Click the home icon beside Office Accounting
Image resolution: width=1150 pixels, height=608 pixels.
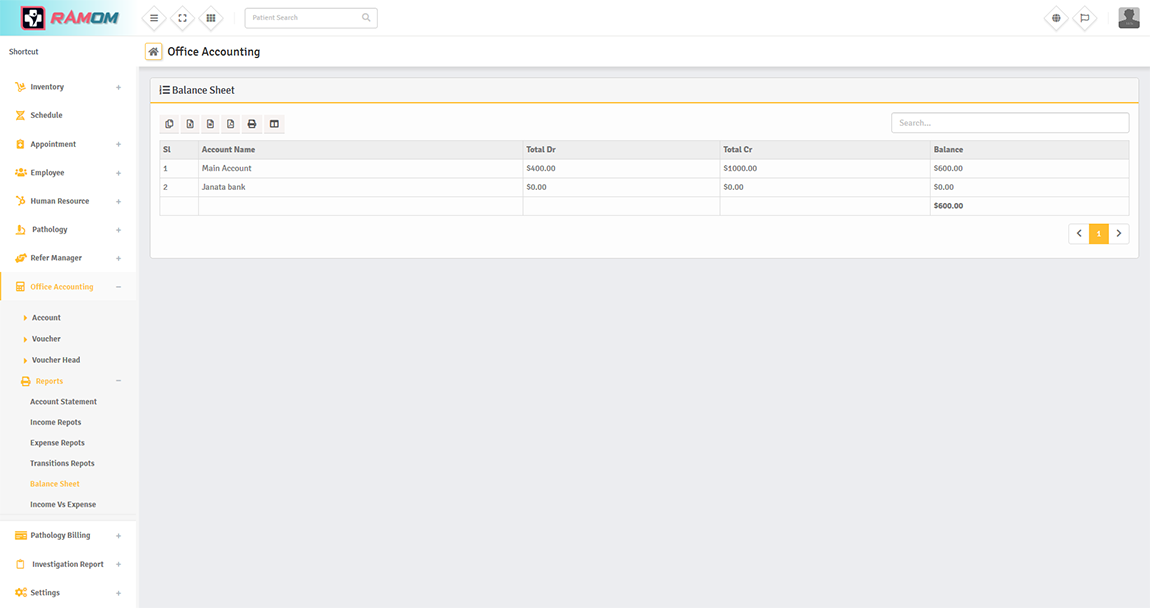click(x=153, y=52)
